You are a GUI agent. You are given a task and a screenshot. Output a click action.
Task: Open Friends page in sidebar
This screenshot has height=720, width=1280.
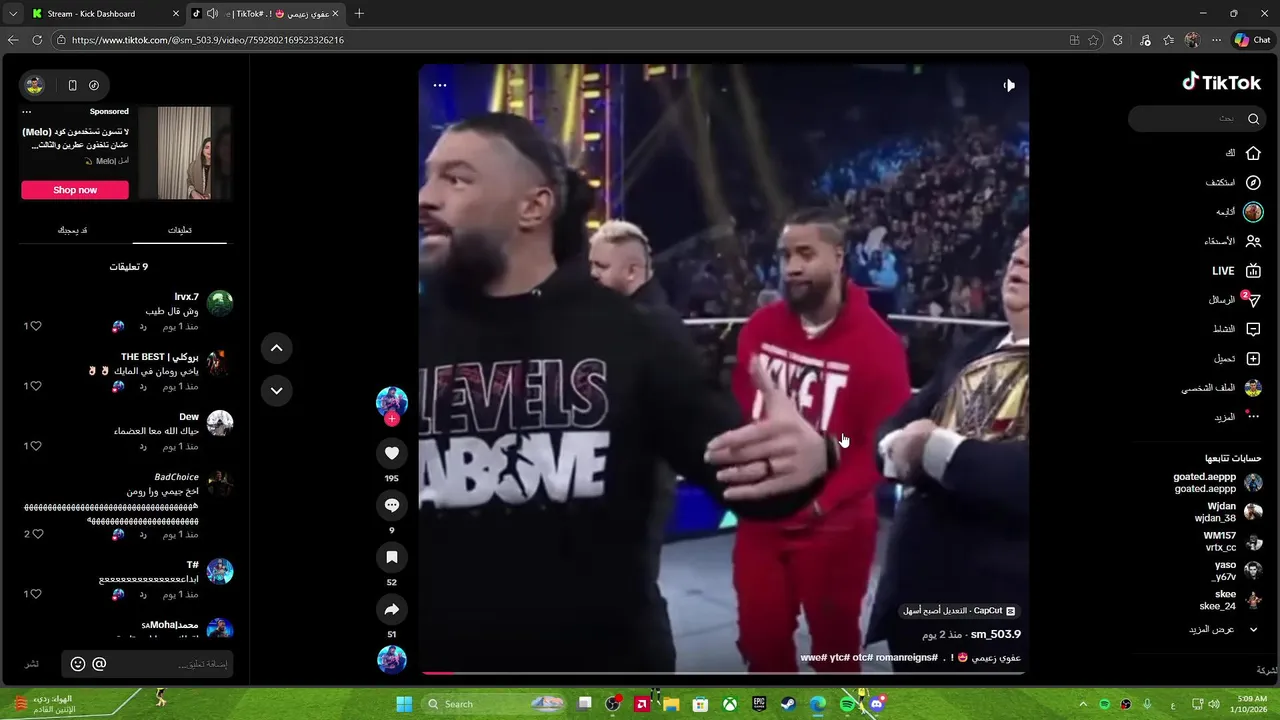(x=1233, y=241)
